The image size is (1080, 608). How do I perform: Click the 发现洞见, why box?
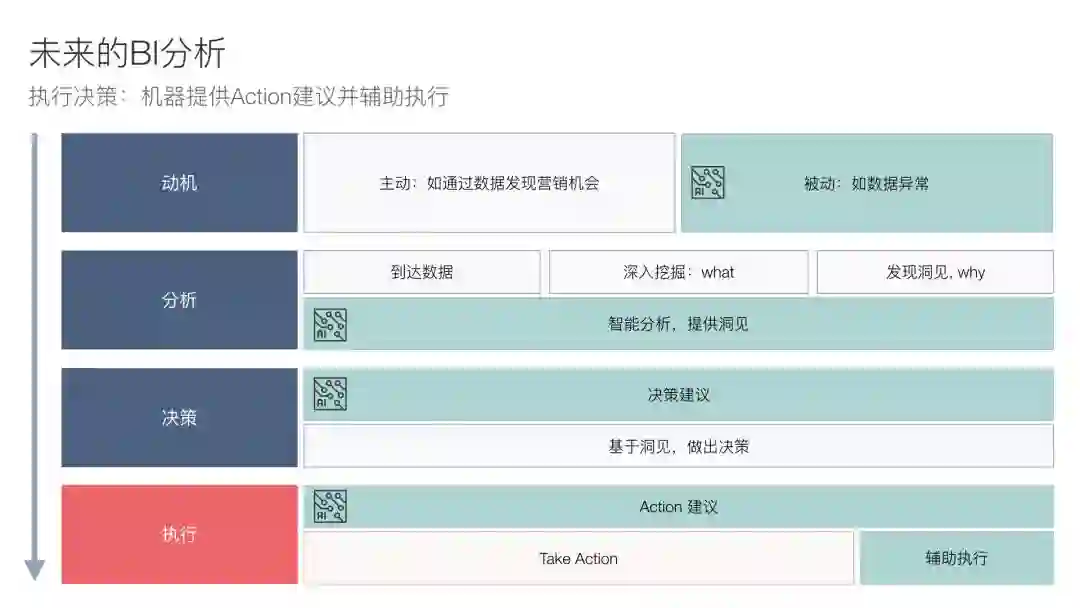[x=935, y=272]
